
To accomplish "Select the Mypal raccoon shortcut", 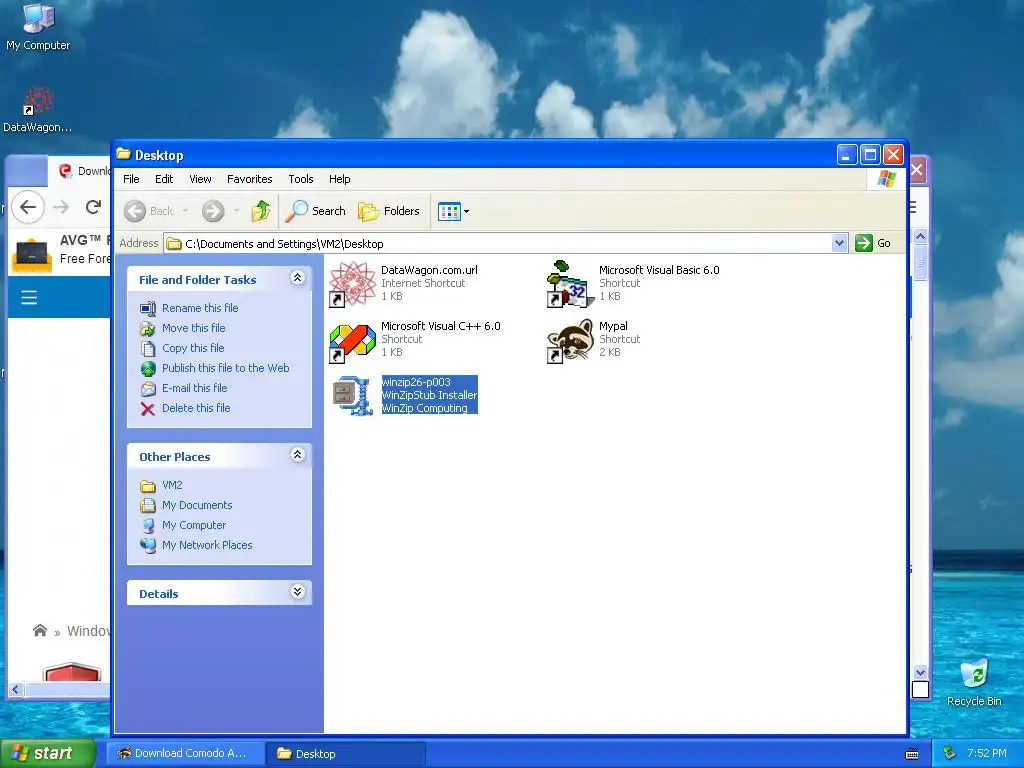I will coord(570,340).
